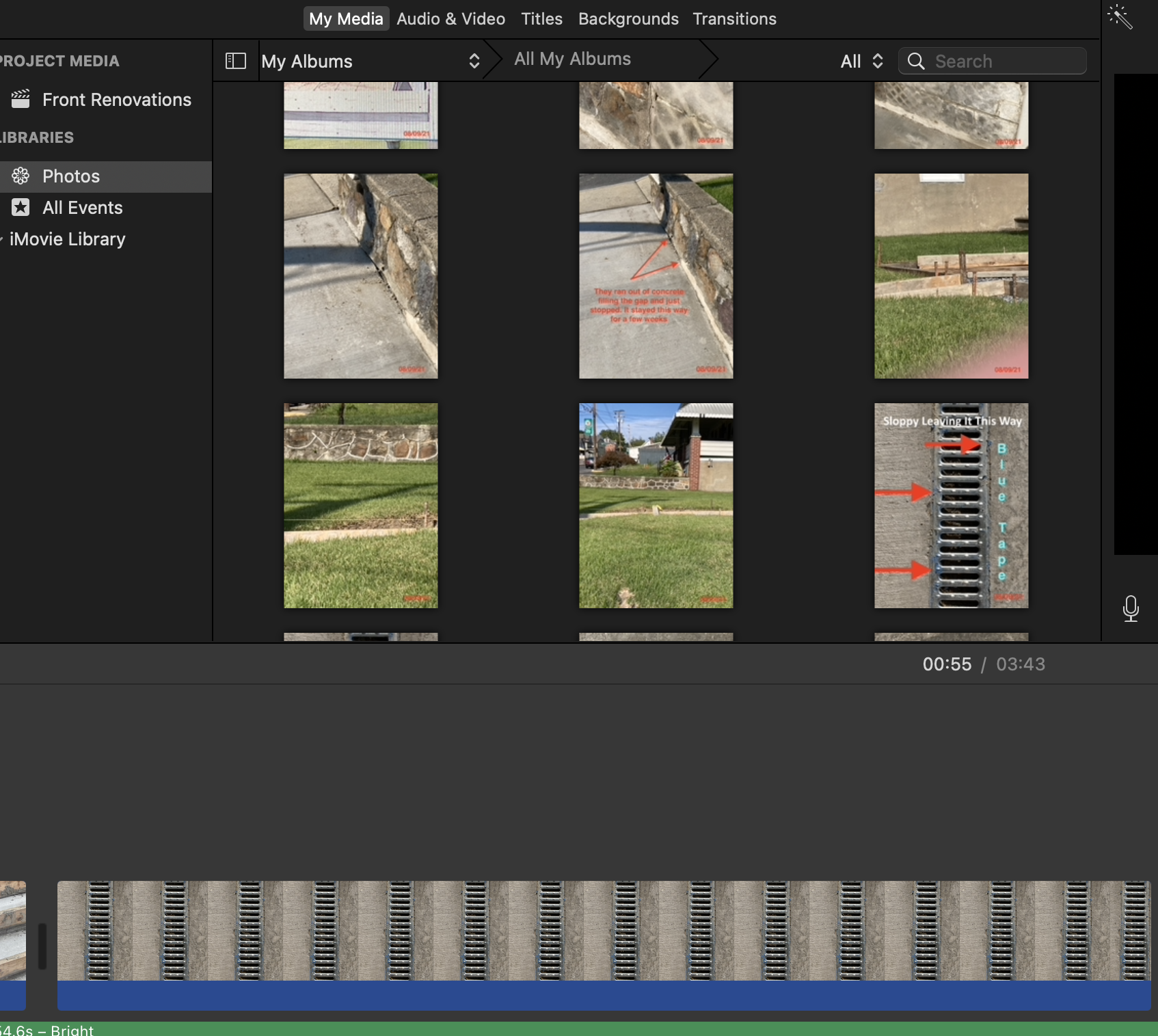Click the All My Albums breadcrumb
The height and width of the screenshot is (1036, 1158).
click(572, 59)
